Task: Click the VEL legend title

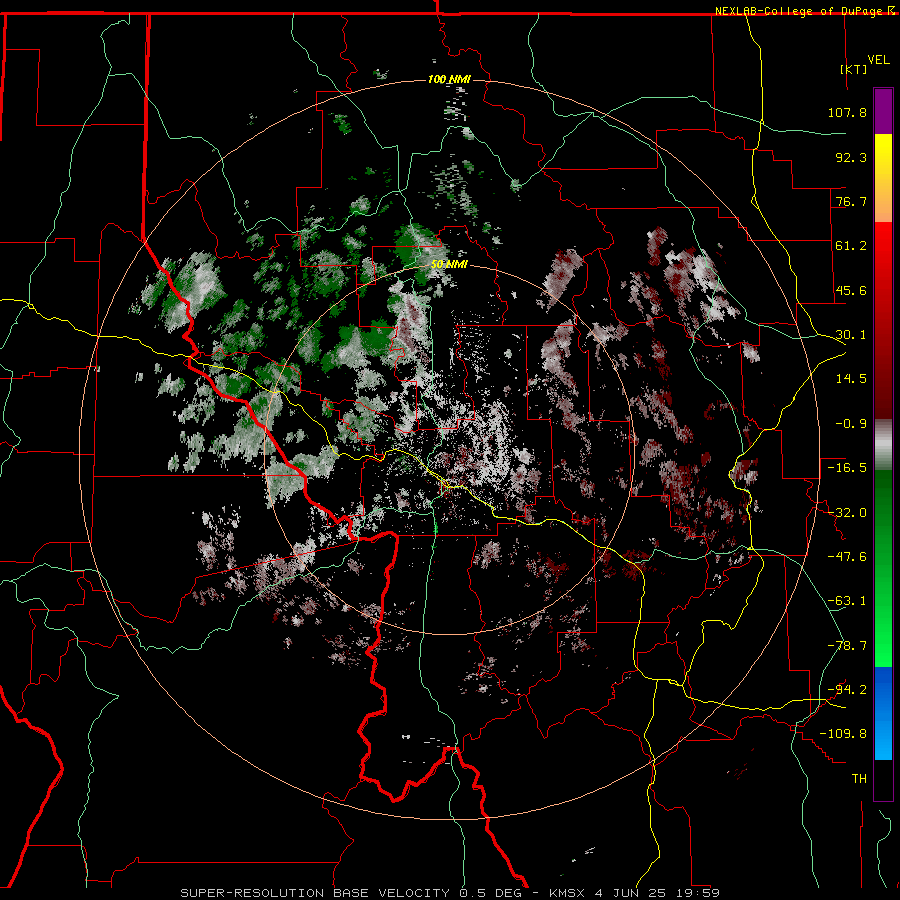Action: (878, 60)
